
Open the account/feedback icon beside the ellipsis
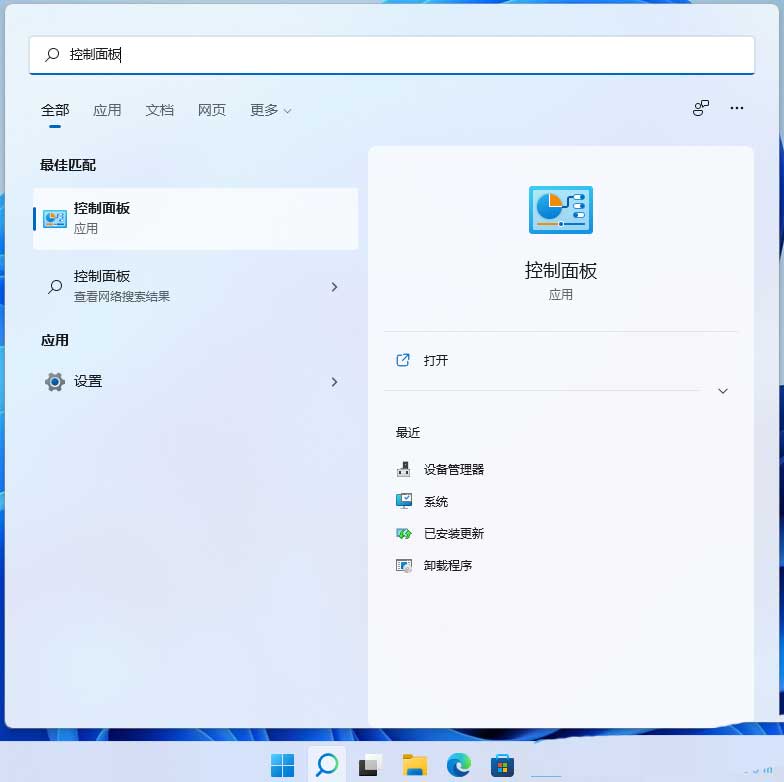point(700,108)
